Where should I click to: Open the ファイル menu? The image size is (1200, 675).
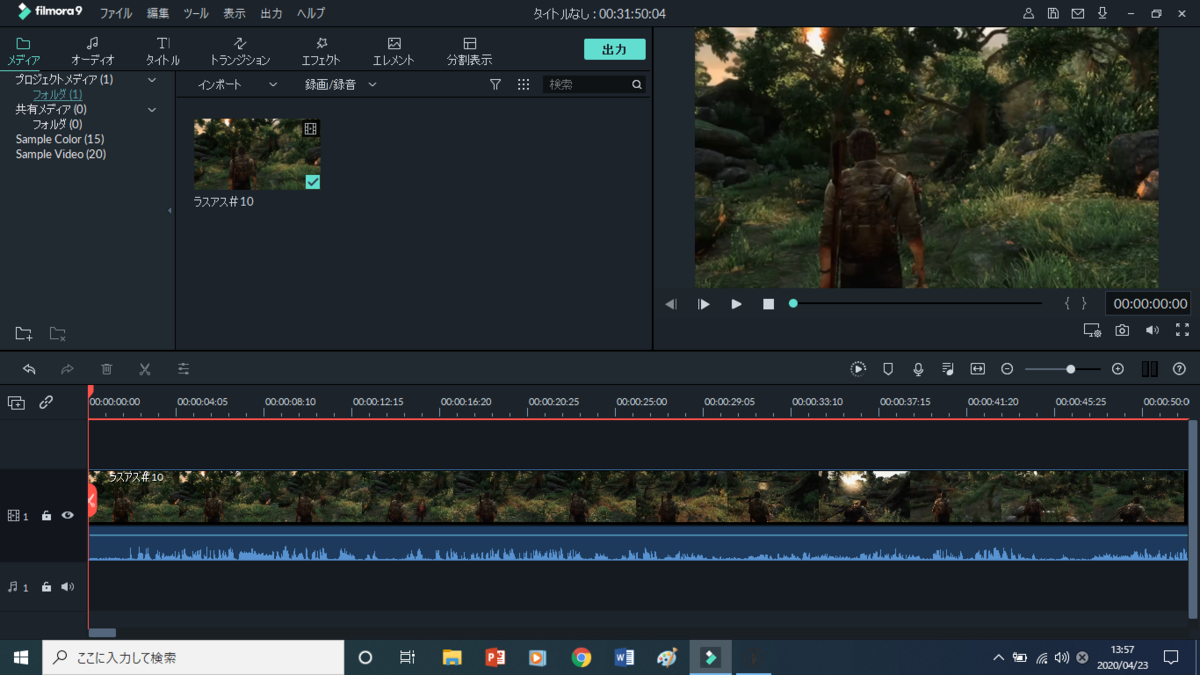coord(115,14)
